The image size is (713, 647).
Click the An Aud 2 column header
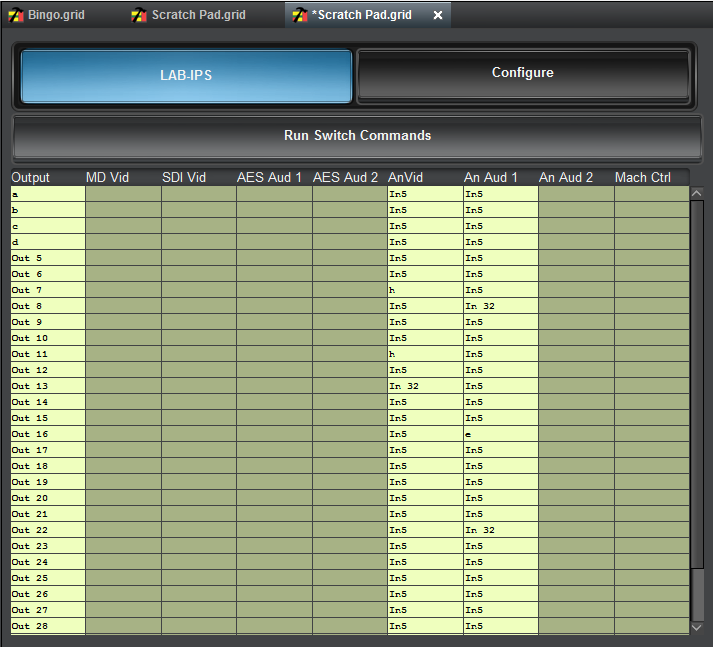pos(576,177)
